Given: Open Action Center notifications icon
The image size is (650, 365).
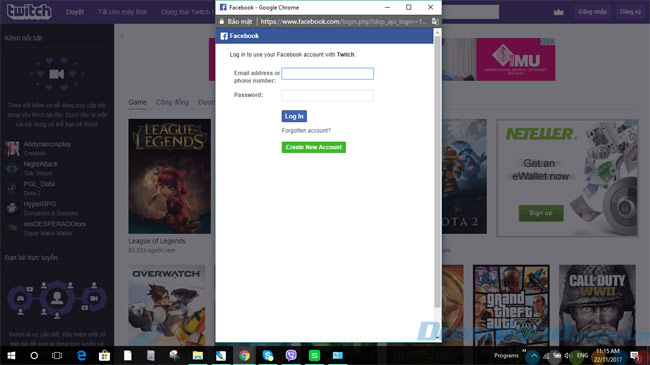Looking at the screenshot, I should [635, 356].
